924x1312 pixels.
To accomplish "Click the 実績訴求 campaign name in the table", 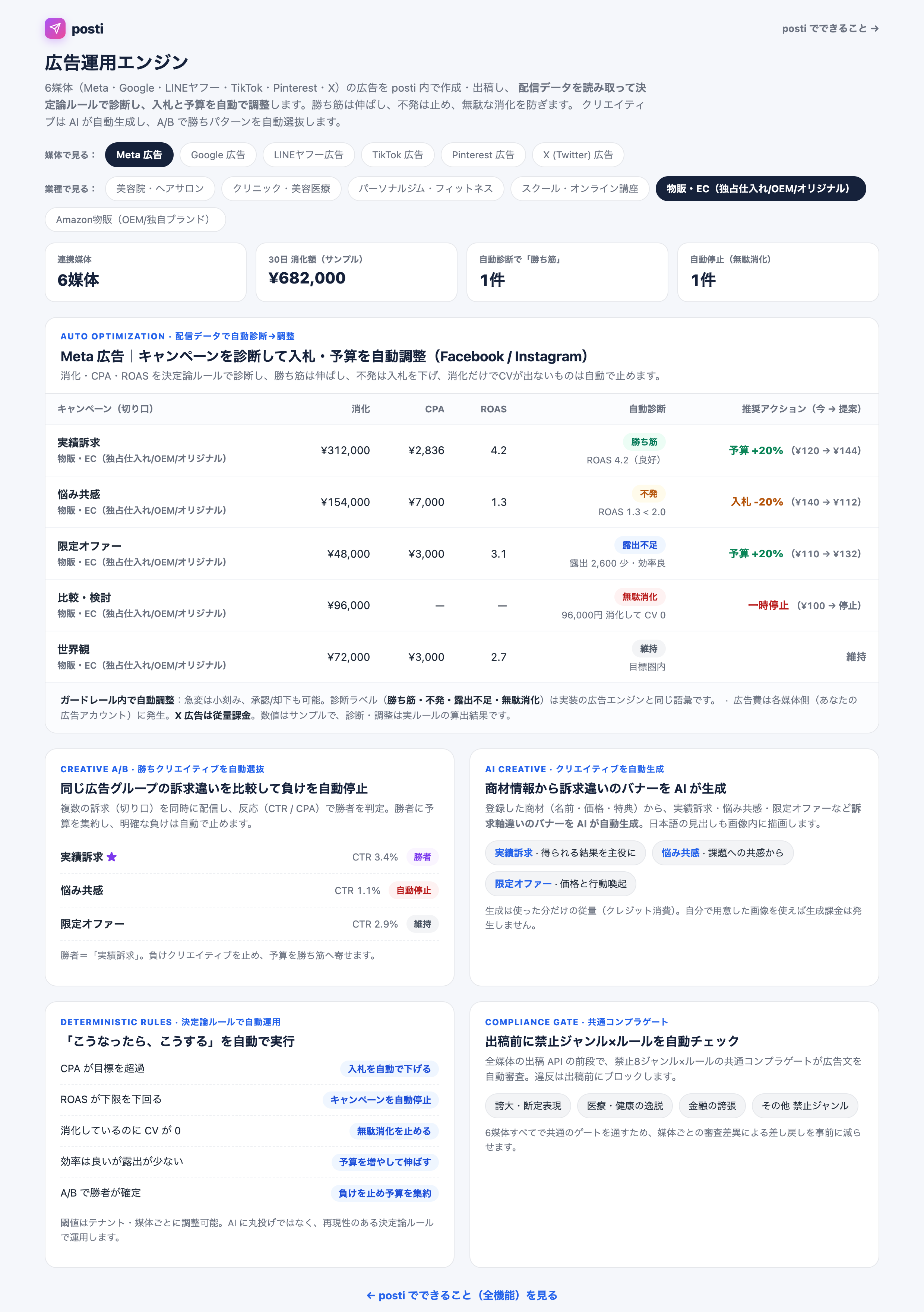I will (x=79, y=442).
